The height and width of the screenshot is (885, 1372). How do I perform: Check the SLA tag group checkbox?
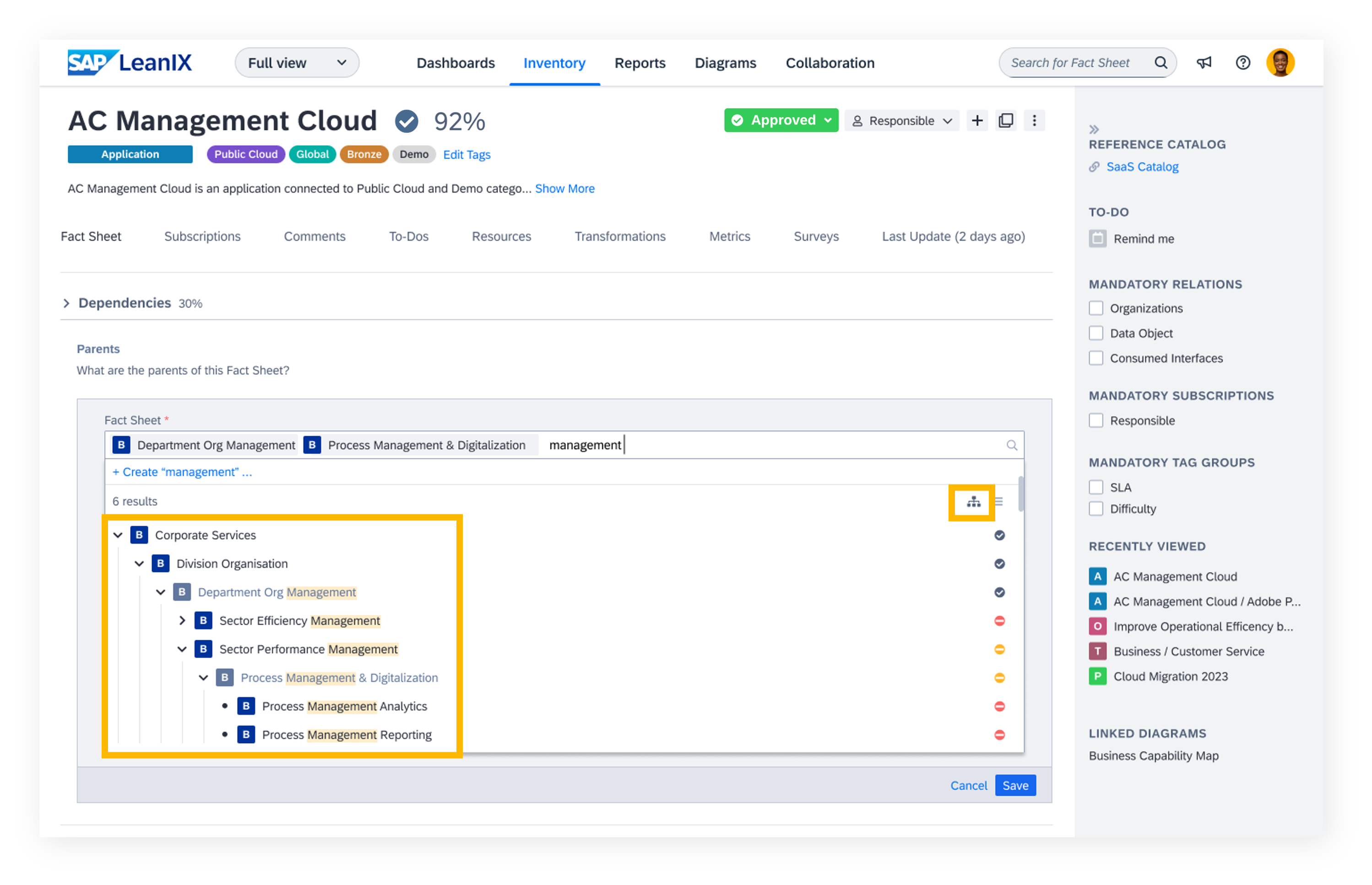1096,487
